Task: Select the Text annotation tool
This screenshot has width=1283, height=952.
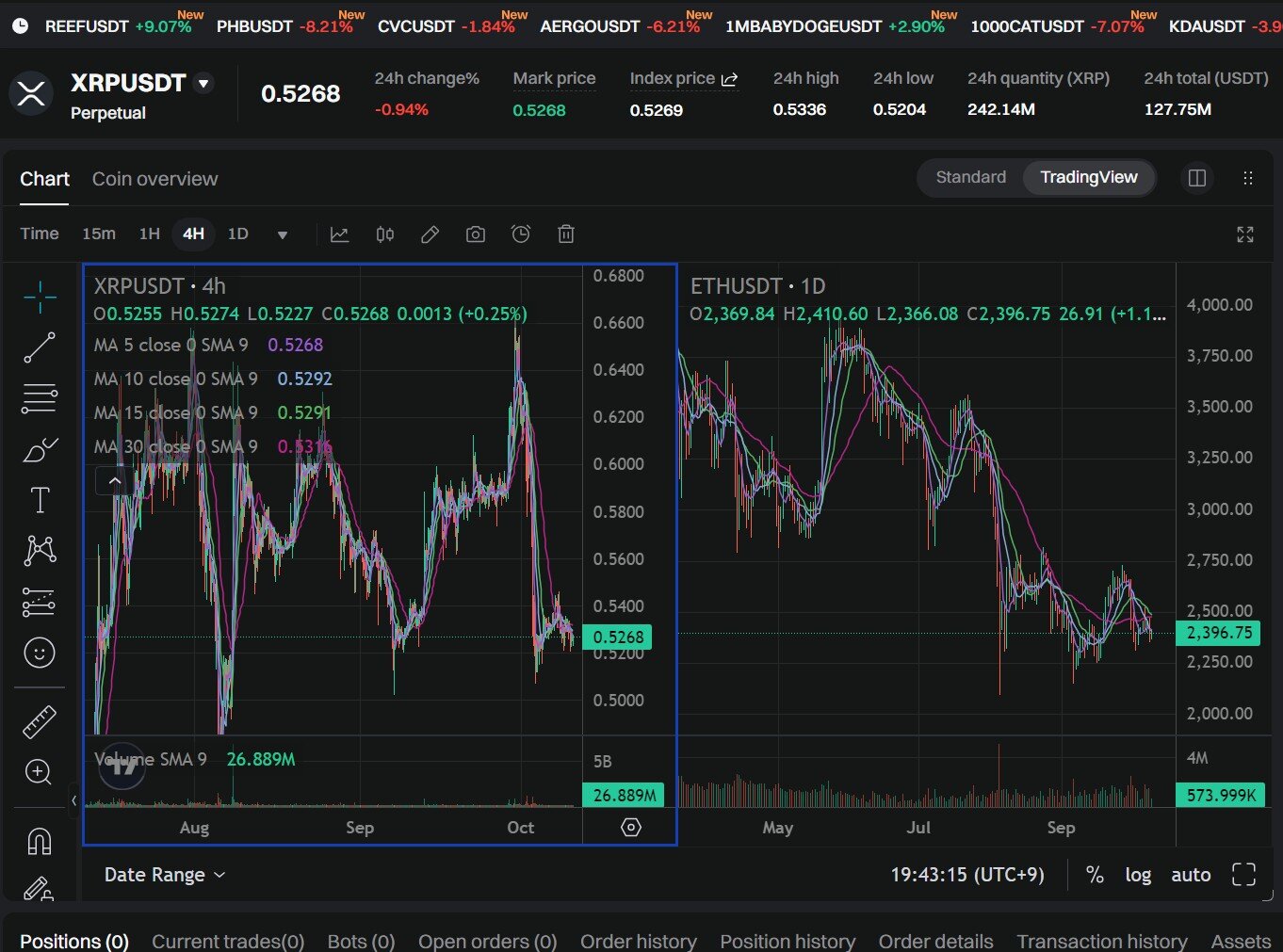Action: 40,500
